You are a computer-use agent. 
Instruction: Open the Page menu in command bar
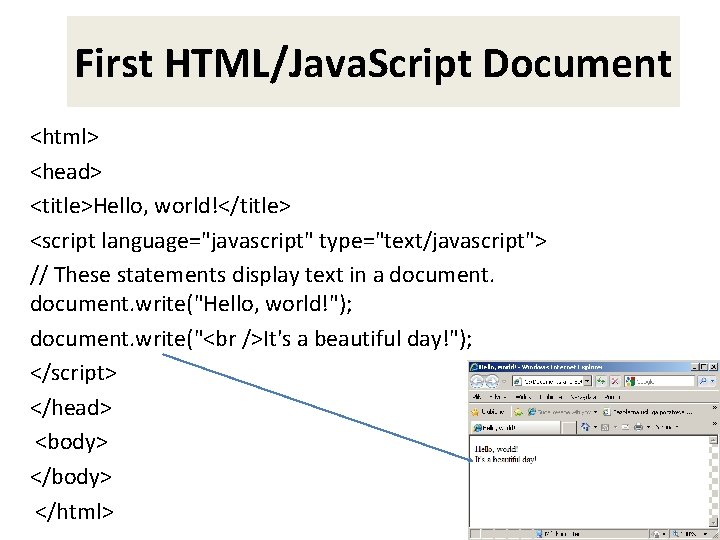667,427
